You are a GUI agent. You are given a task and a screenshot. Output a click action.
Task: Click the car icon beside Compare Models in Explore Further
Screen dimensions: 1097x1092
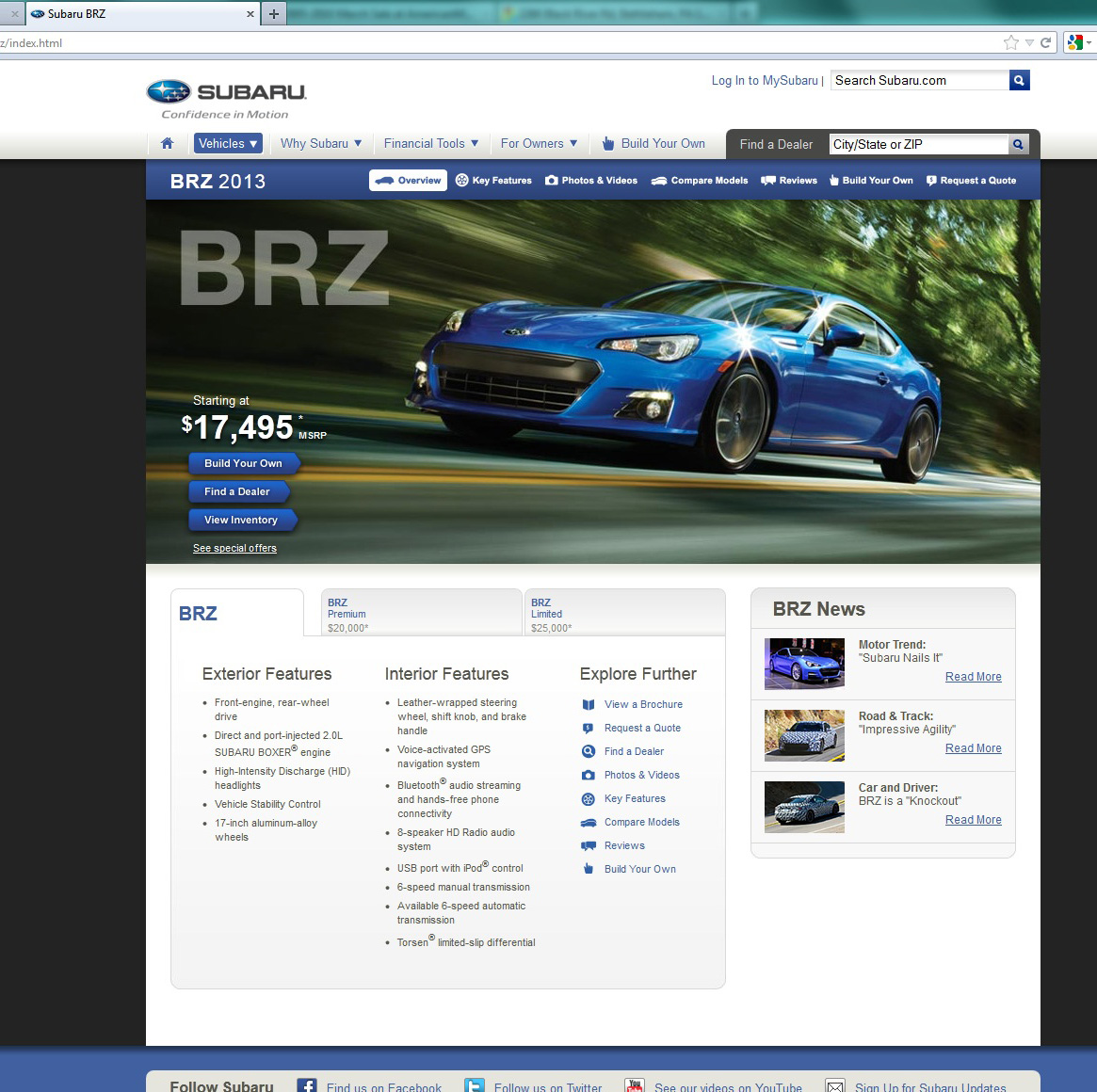tap(589, 823)
